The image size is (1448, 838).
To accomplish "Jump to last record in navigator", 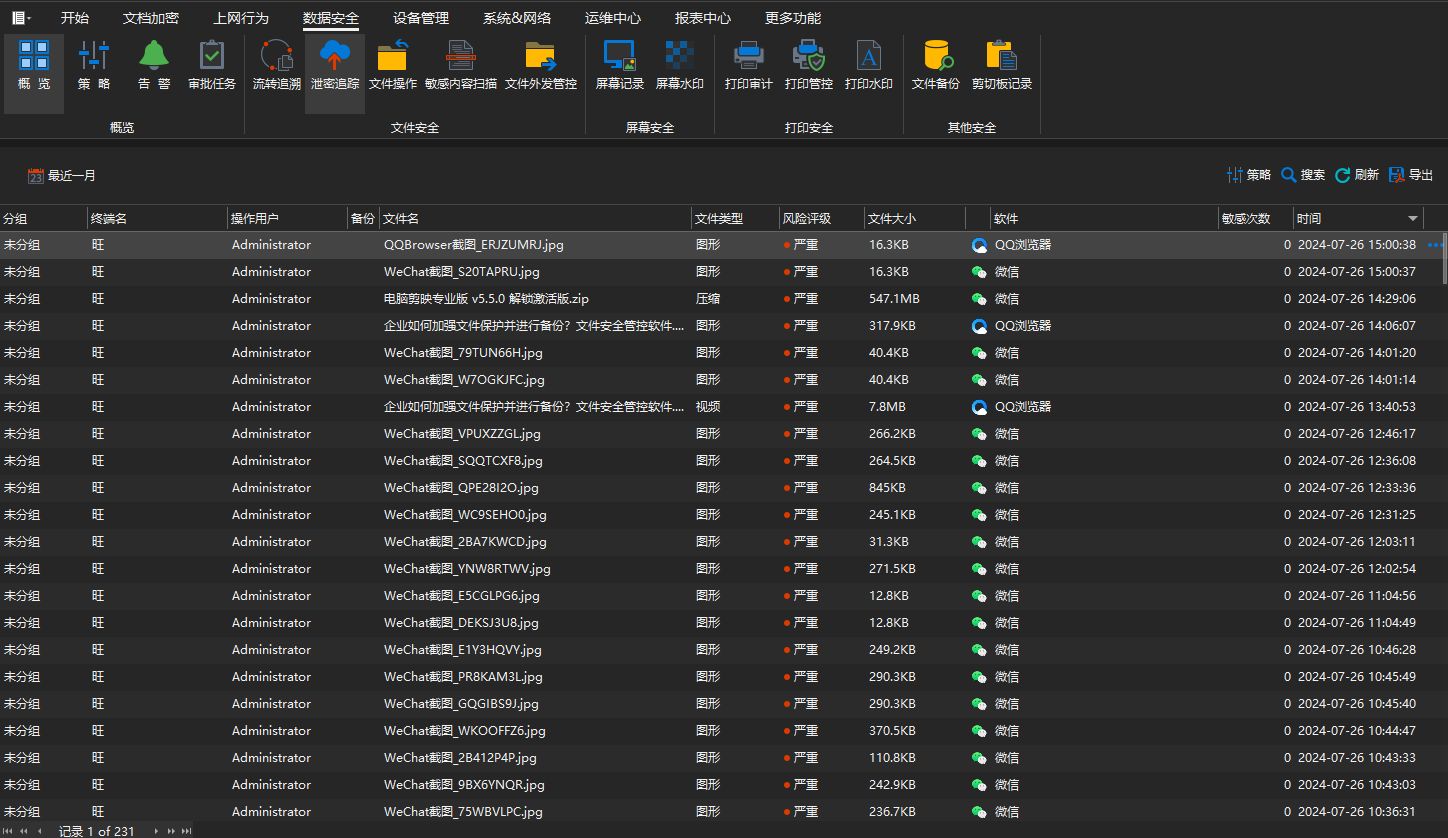I will (187, 831).
